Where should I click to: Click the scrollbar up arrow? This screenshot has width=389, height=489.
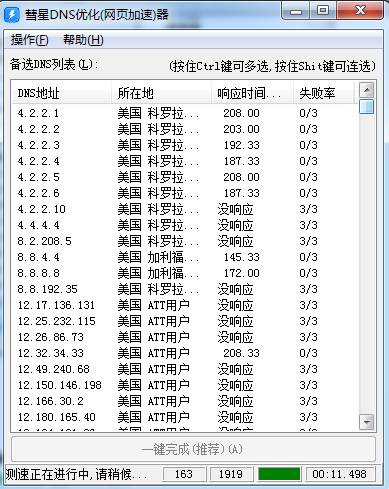pos(367,90)
